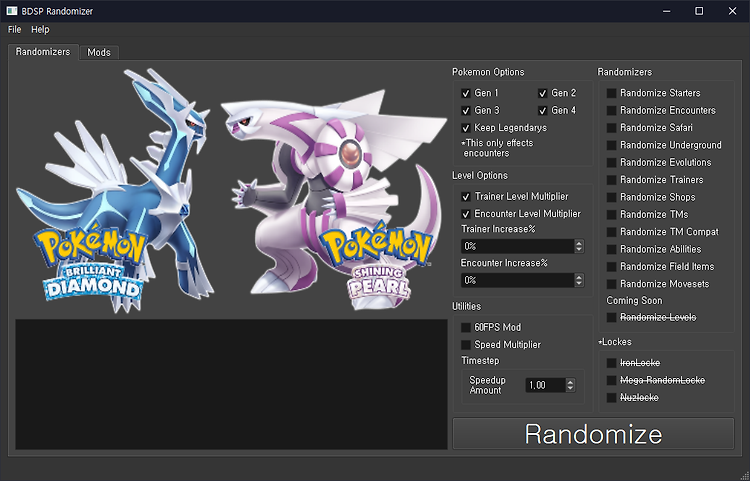Click the Shining Pearl Palkia image
Image resolution: width=750 pixels, height=481 pixels.
[x=335, y=201]
